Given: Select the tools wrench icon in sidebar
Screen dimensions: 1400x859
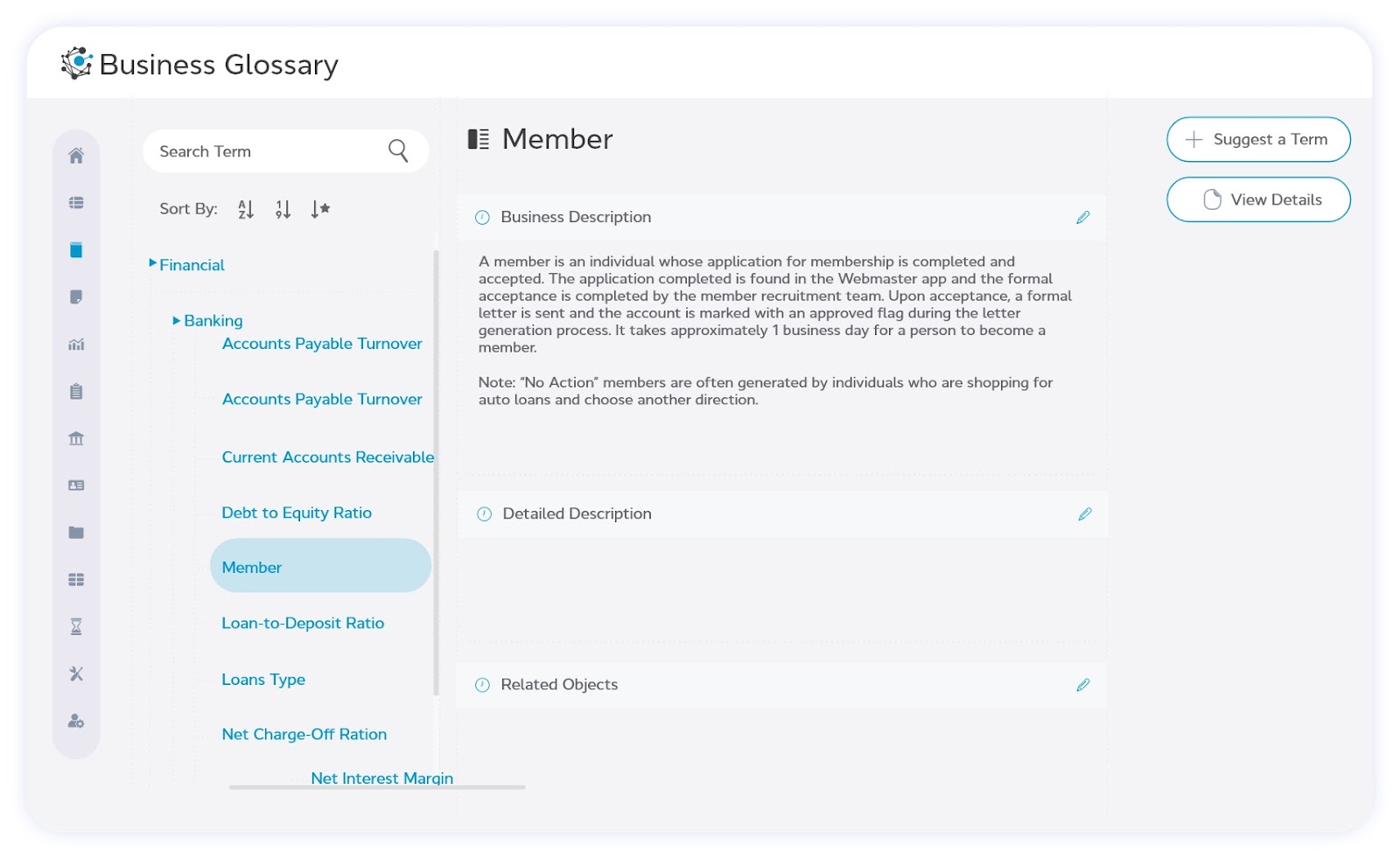Looking at the screenshot, I should pyautogui.click(x=76, y=674).
